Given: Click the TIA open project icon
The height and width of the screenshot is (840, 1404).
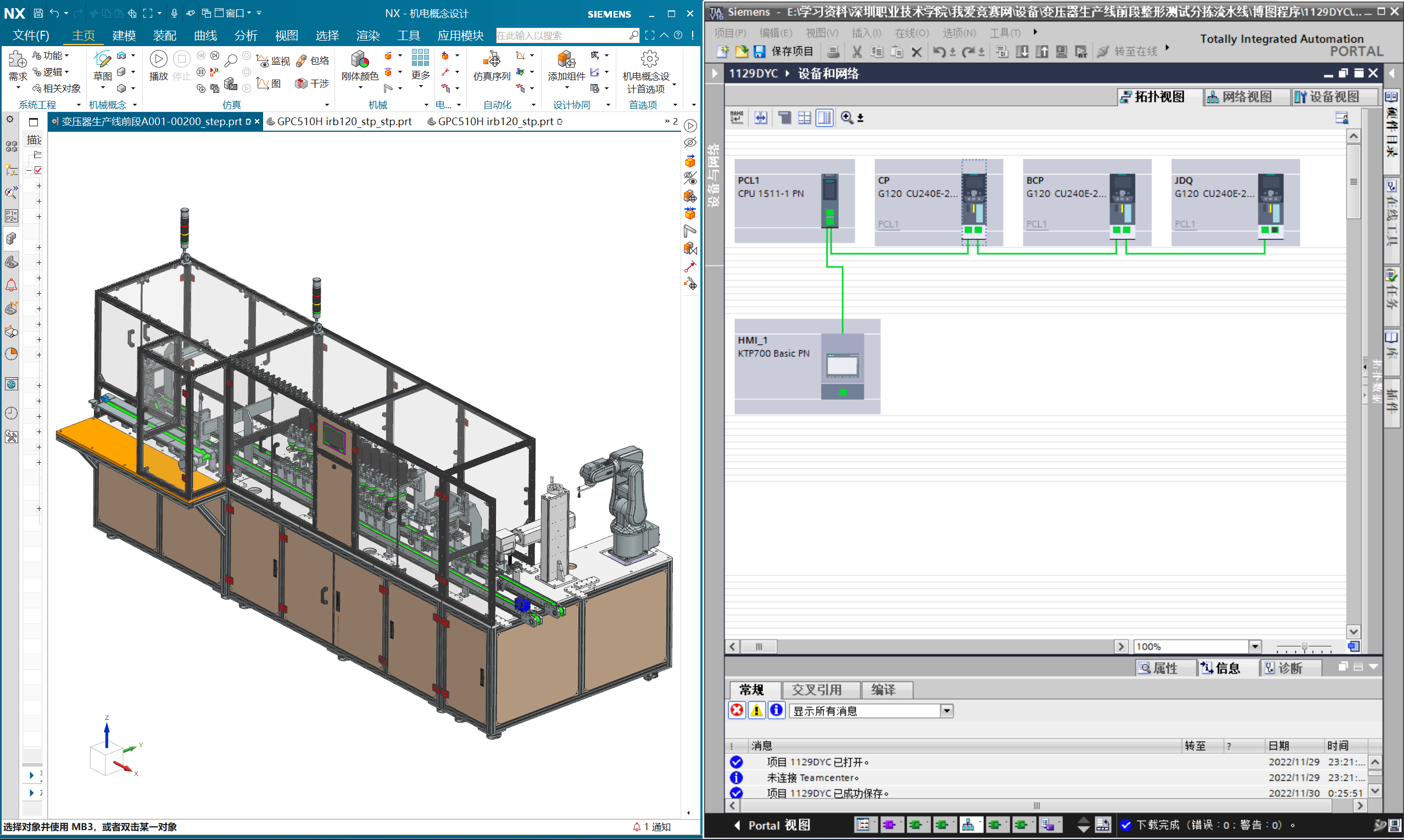Looking at the screenshot, I should click(742, 52).
